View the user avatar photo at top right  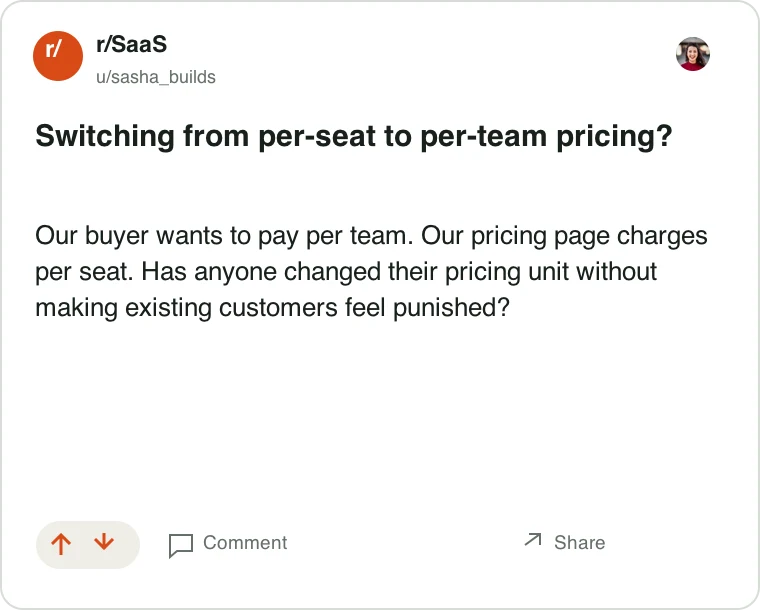693,54
